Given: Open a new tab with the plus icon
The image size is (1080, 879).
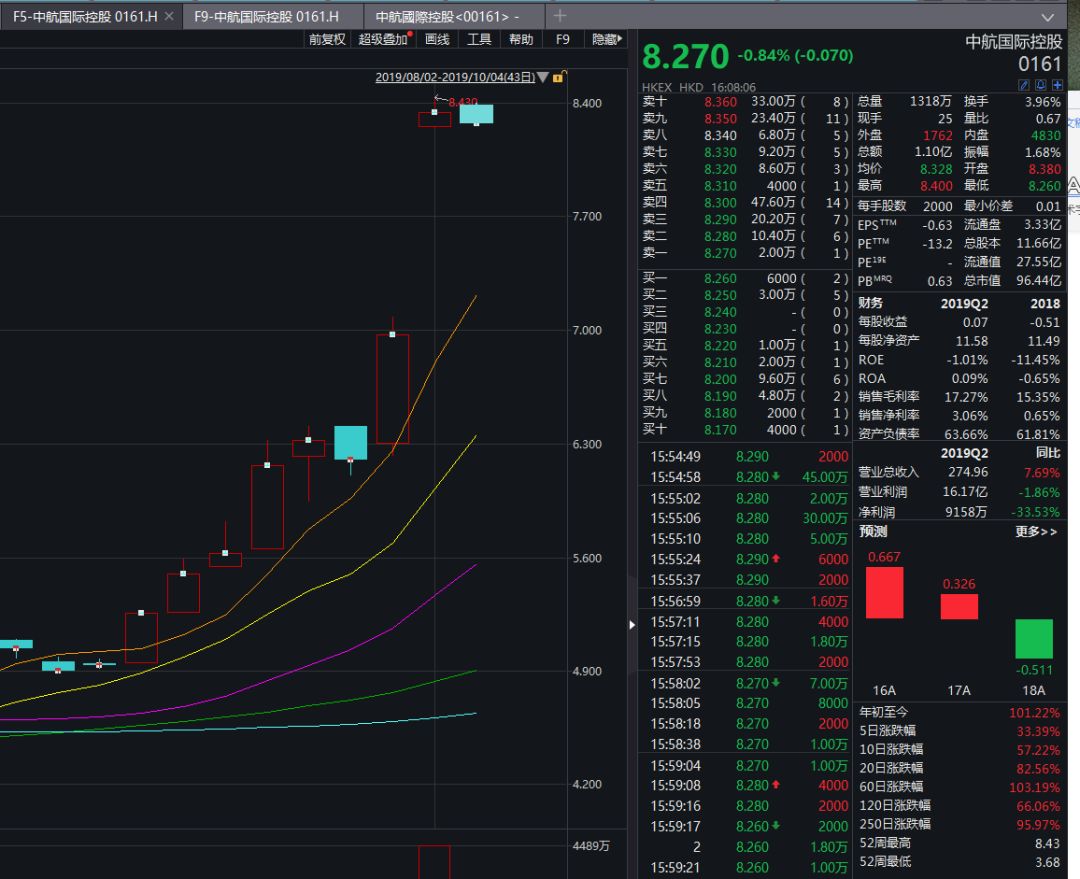Looking at the screenshot, I should point(560,16).
